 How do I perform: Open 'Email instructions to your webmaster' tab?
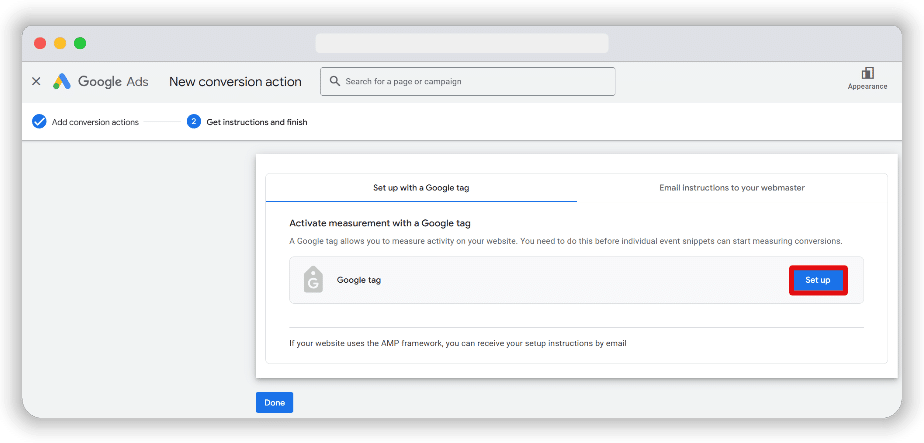(732, 188)
